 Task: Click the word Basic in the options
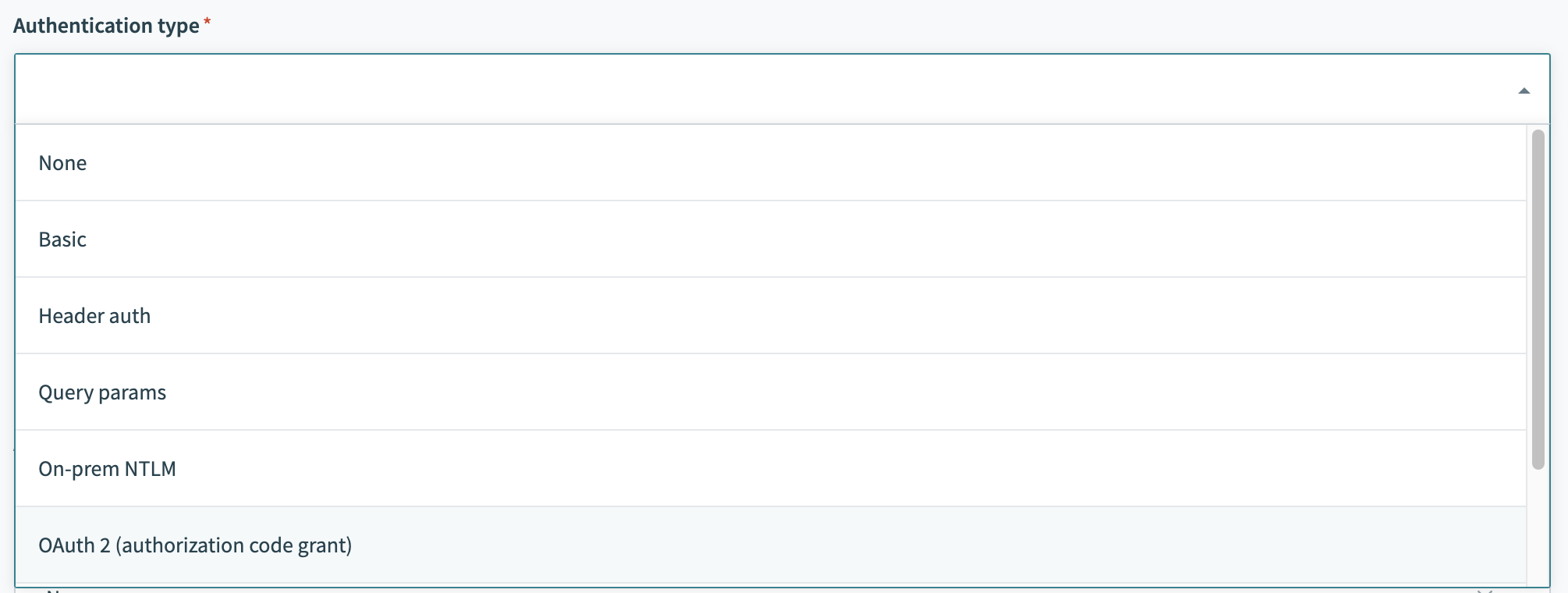[x=62, y=240]
